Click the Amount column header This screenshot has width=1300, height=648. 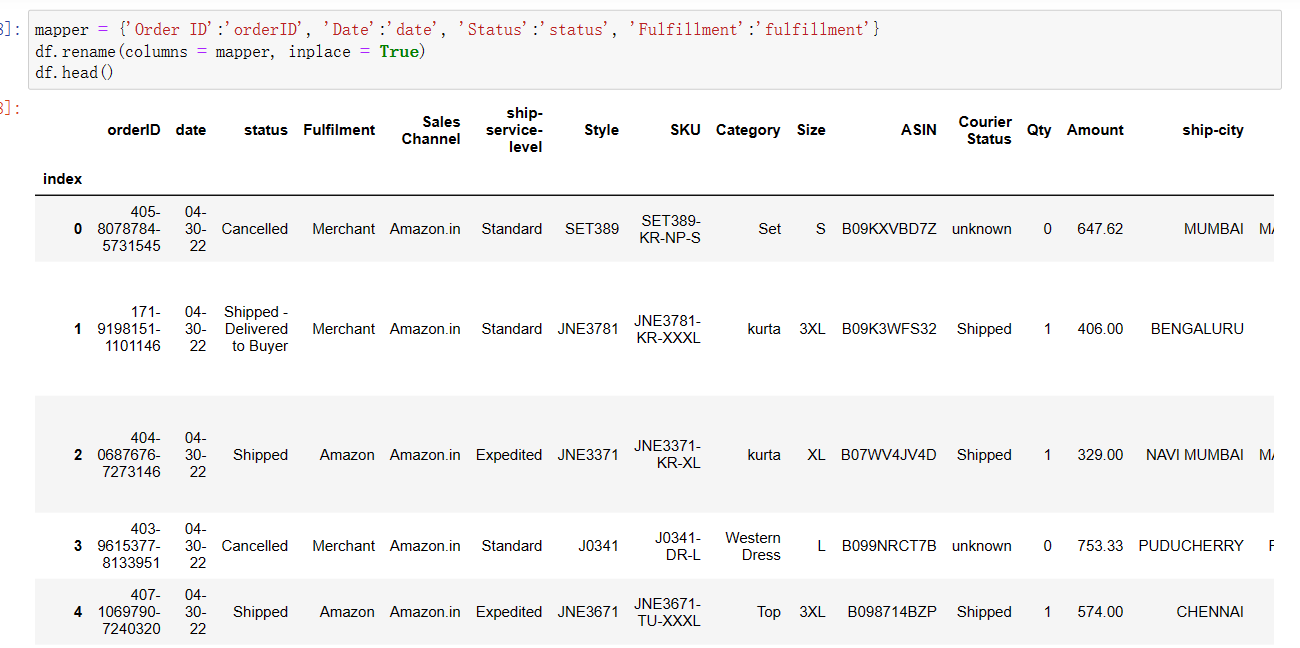1095,130
